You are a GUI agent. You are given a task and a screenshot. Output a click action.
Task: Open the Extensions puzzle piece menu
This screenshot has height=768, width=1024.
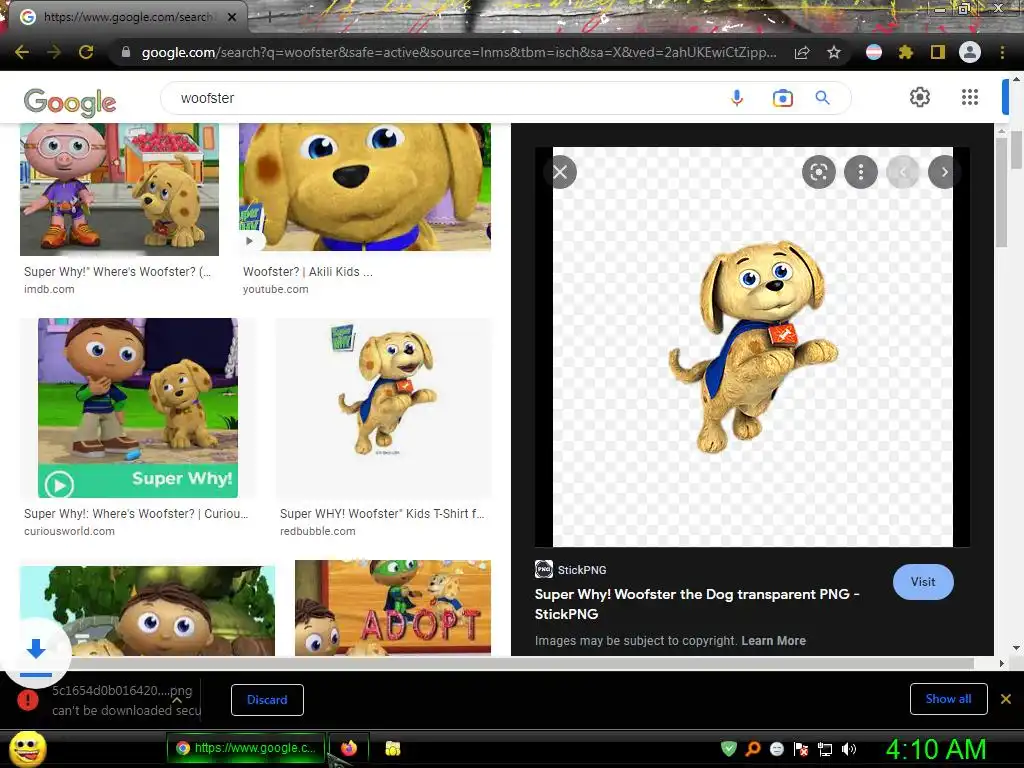click(906, 52)
